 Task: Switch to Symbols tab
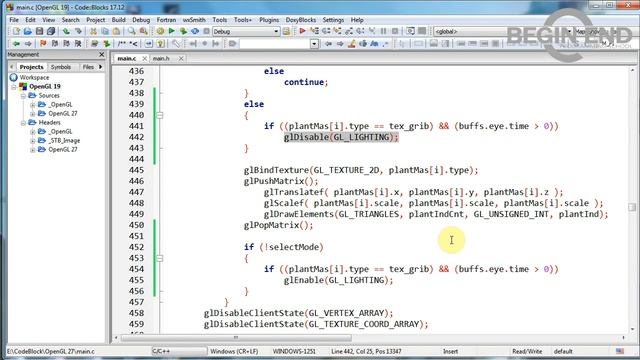pos(61,67)
